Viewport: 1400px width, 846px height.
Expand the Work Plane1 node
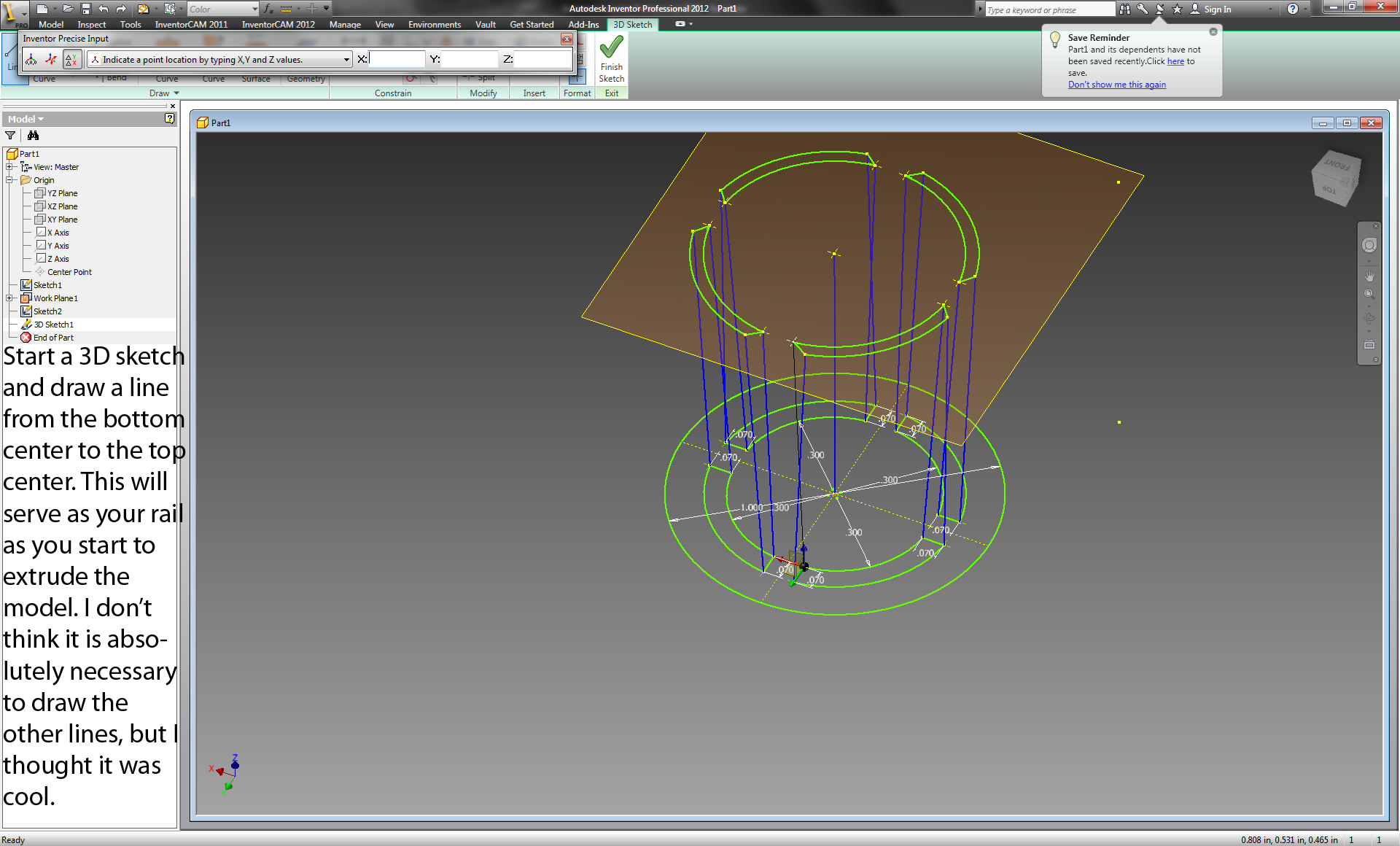click(9, 298)
